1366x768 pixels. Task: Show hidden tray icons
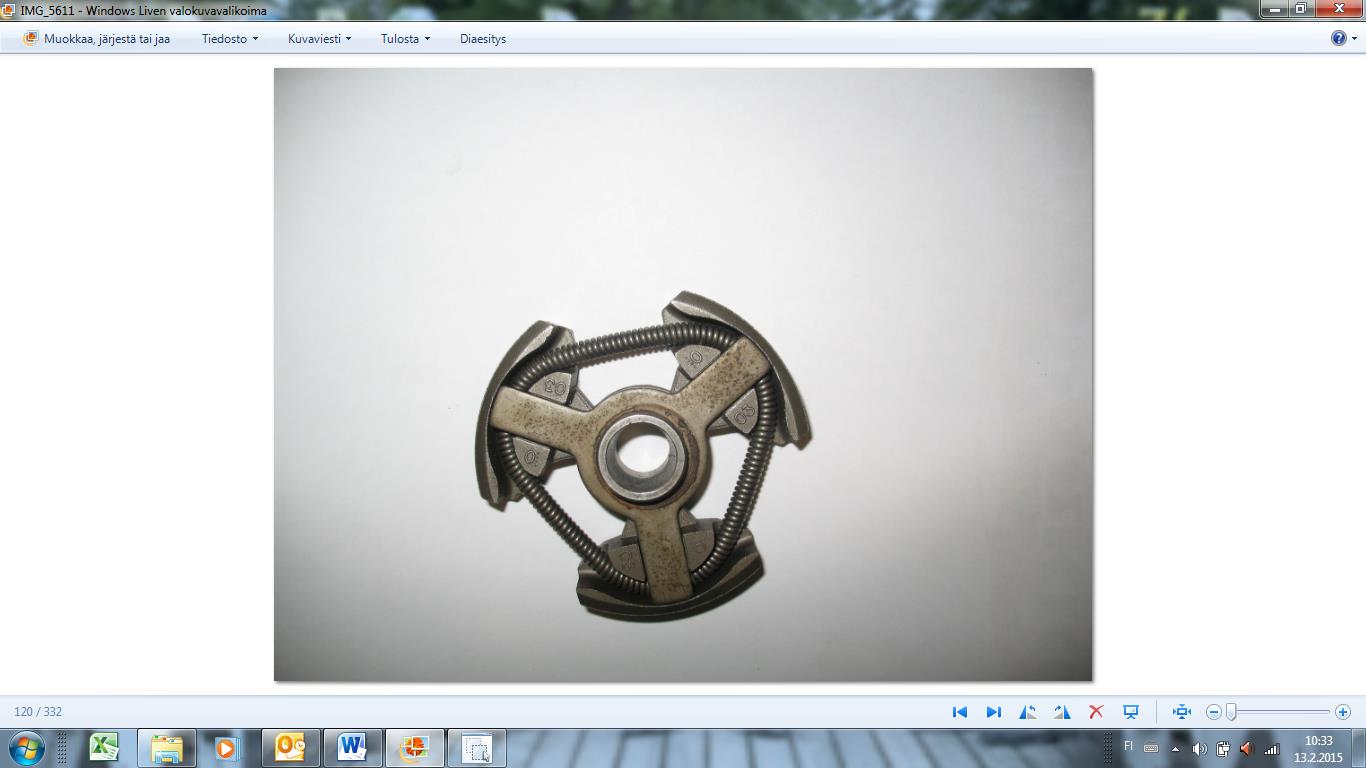pos(1175,748)
